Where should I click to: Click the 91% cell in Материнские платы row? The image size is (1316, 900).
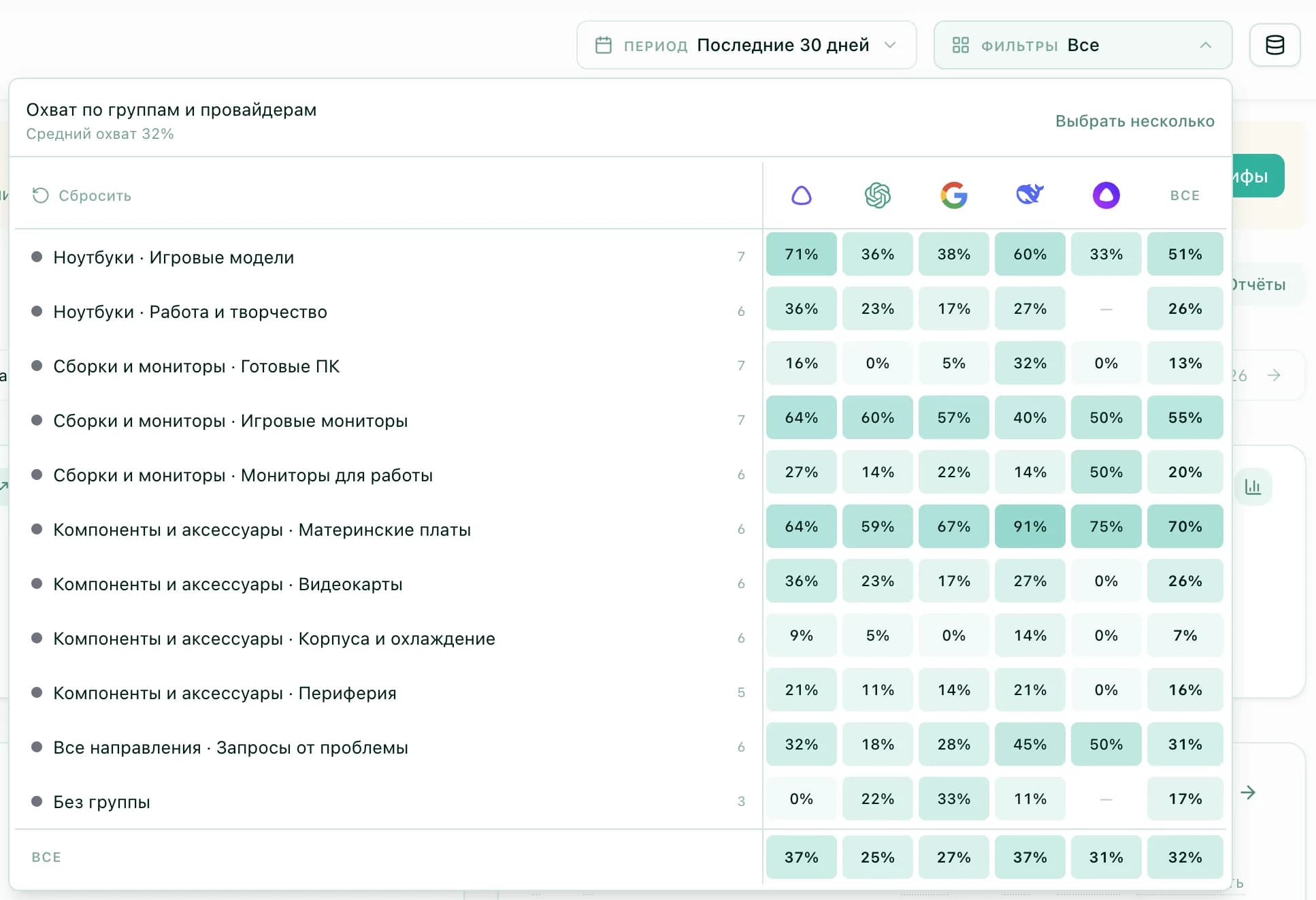click(x=1030, y=526)
